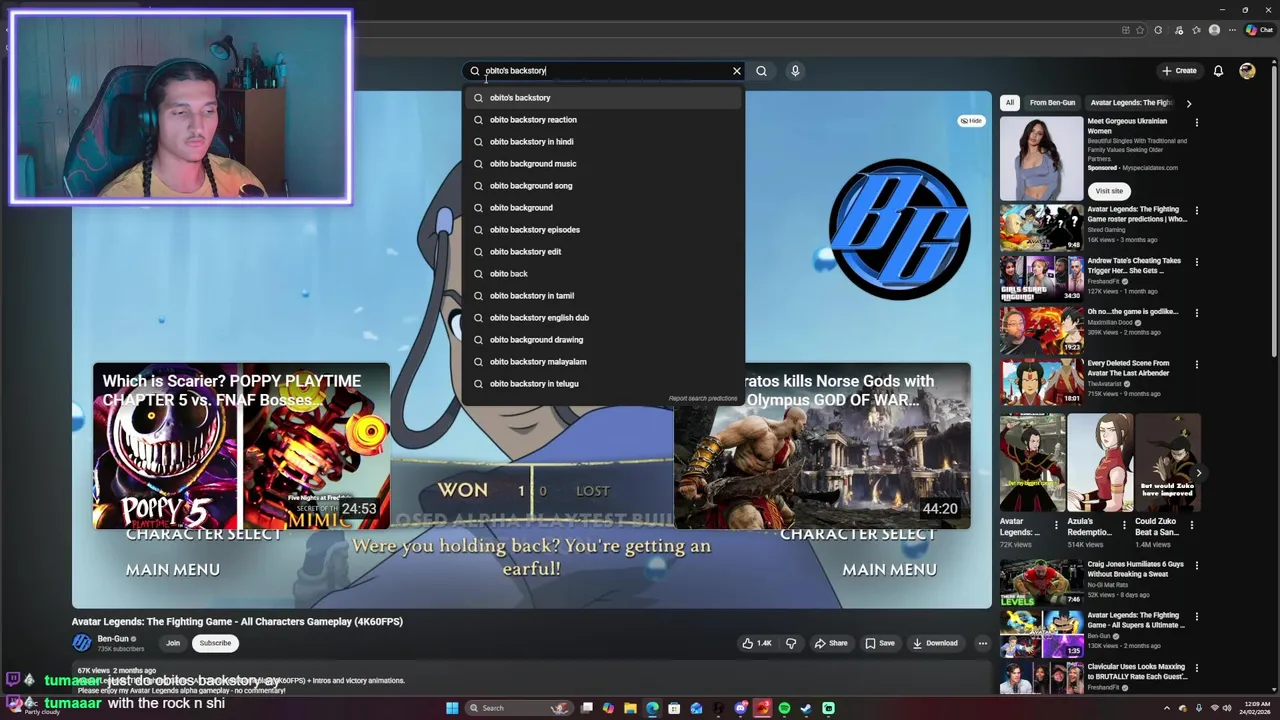Screen dimensions: 1280x720
Task: Add this page to favorites star
Action: click(1140, 30)
